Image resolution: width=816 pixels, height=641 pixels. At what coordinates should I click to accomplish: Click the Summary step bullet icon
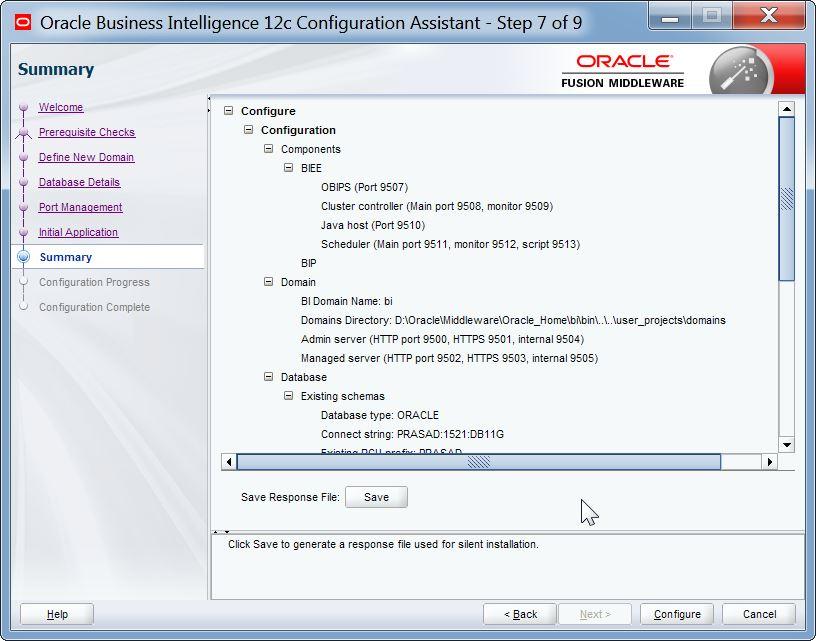[x=23, y=257]
